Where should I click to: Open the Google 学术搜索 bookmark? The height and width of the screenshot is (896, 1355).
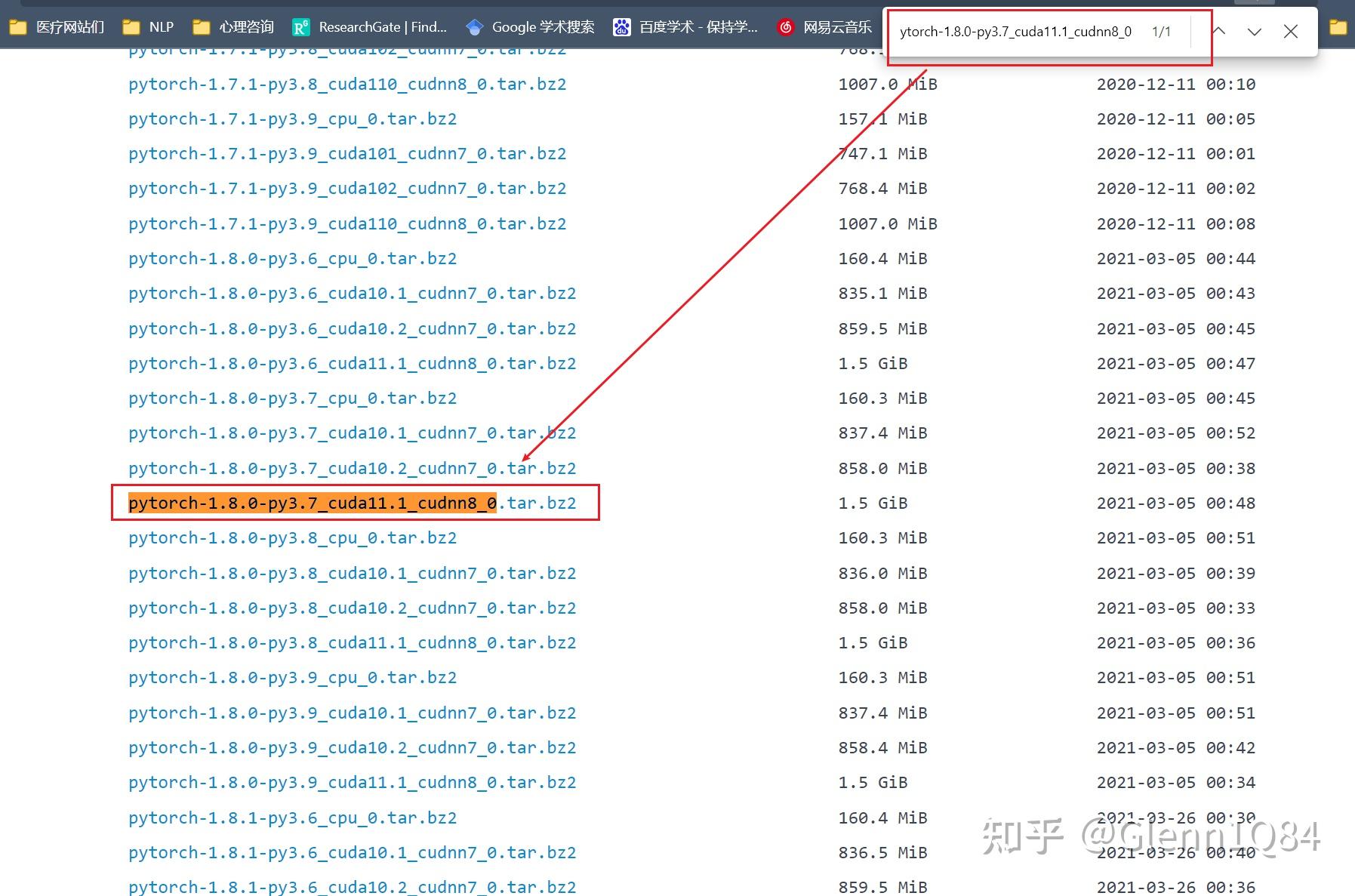[543, 27]
